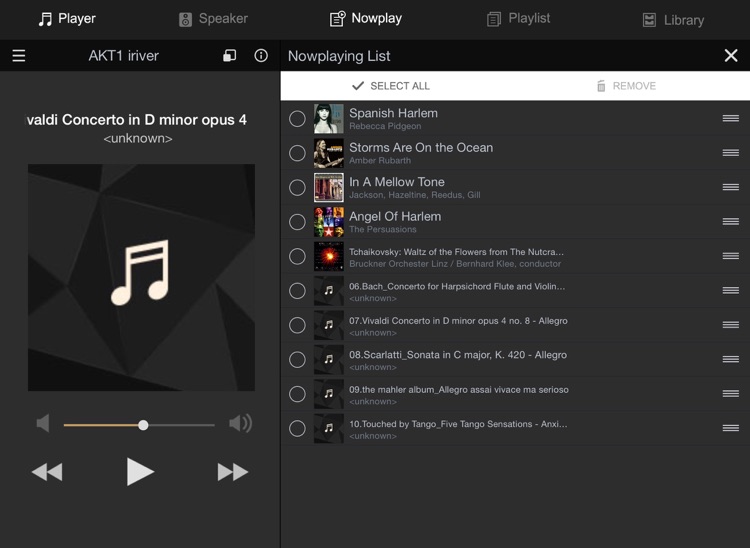Select In A Mellow Tone checkbox circle
Viewport: 750px width, 548px height.
(x=297, y=187)
